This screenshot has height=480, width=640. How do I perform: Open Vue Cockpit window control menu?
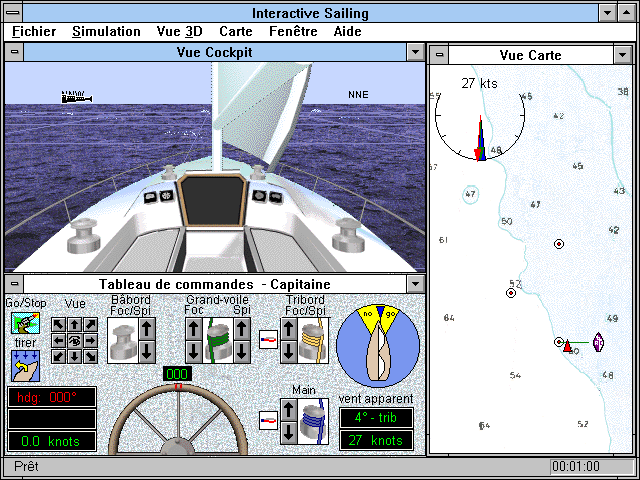pos(14,52)
